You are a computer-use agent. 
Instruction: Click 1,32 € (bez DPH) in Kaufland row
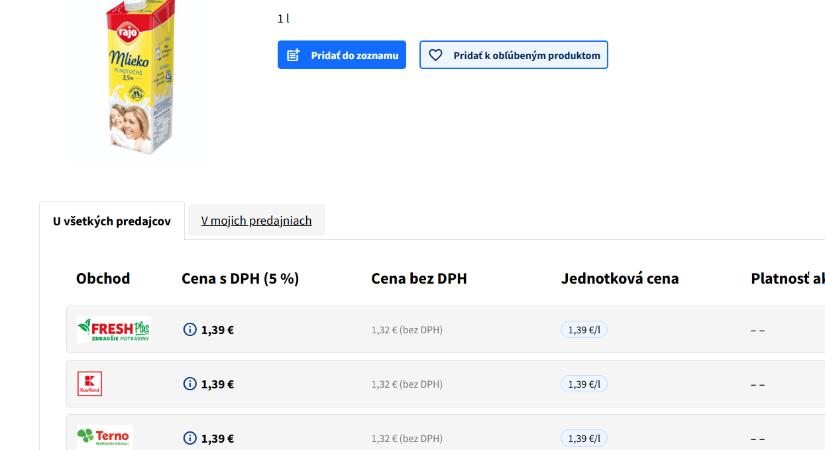[407, 384]
